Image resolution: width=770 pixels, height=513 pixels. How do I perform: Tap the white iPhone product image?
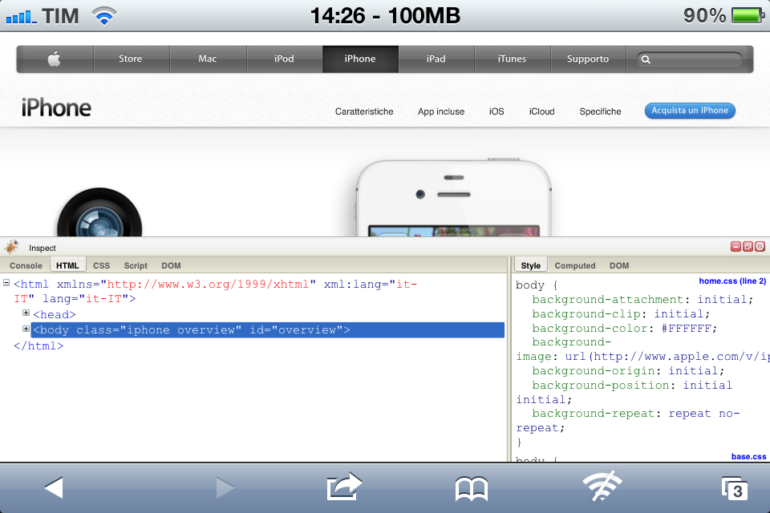454,197
